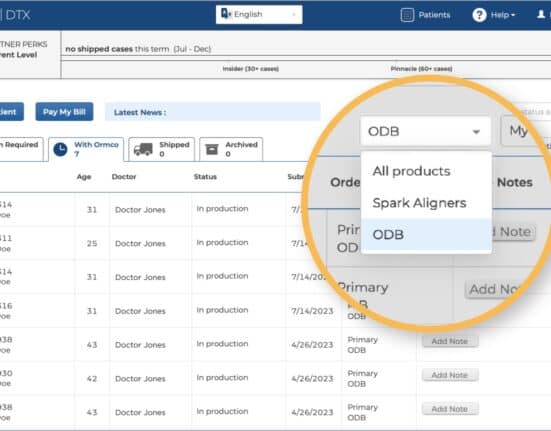Switch to the Archived tab
The image size is (551, 431).
(x=231, y=149)
